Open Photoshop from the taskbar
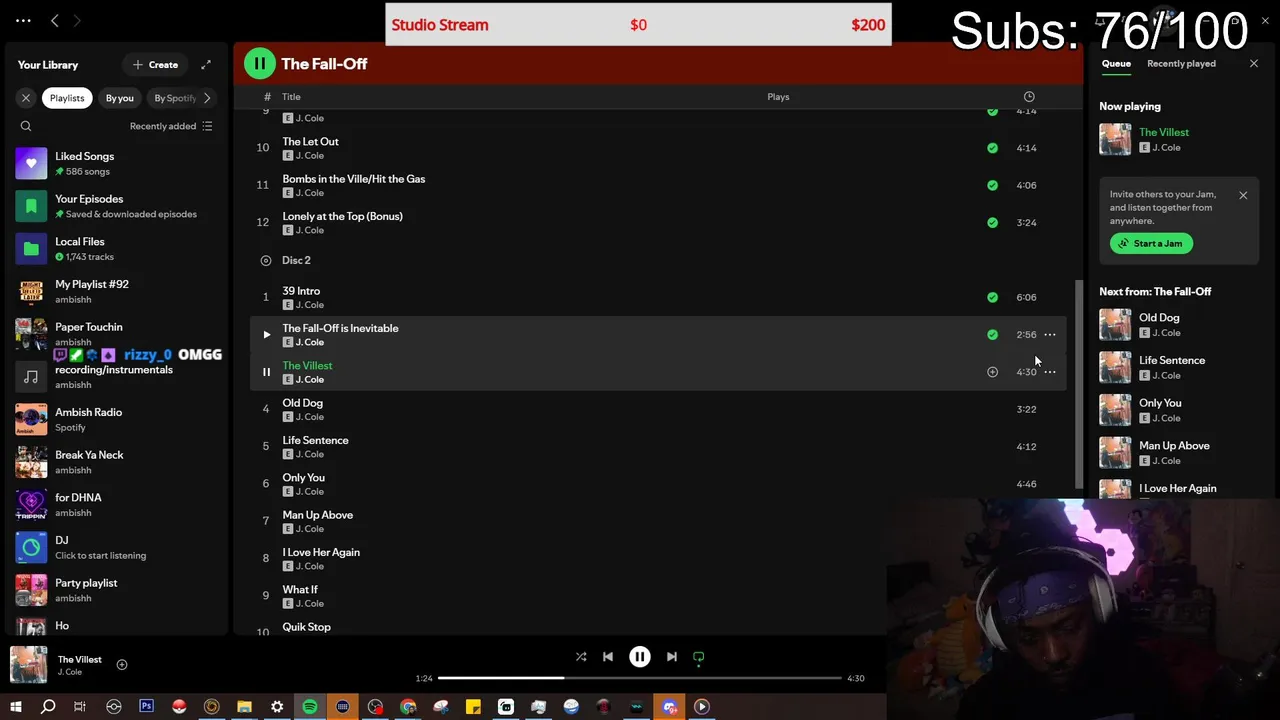 tap(146, 707)
